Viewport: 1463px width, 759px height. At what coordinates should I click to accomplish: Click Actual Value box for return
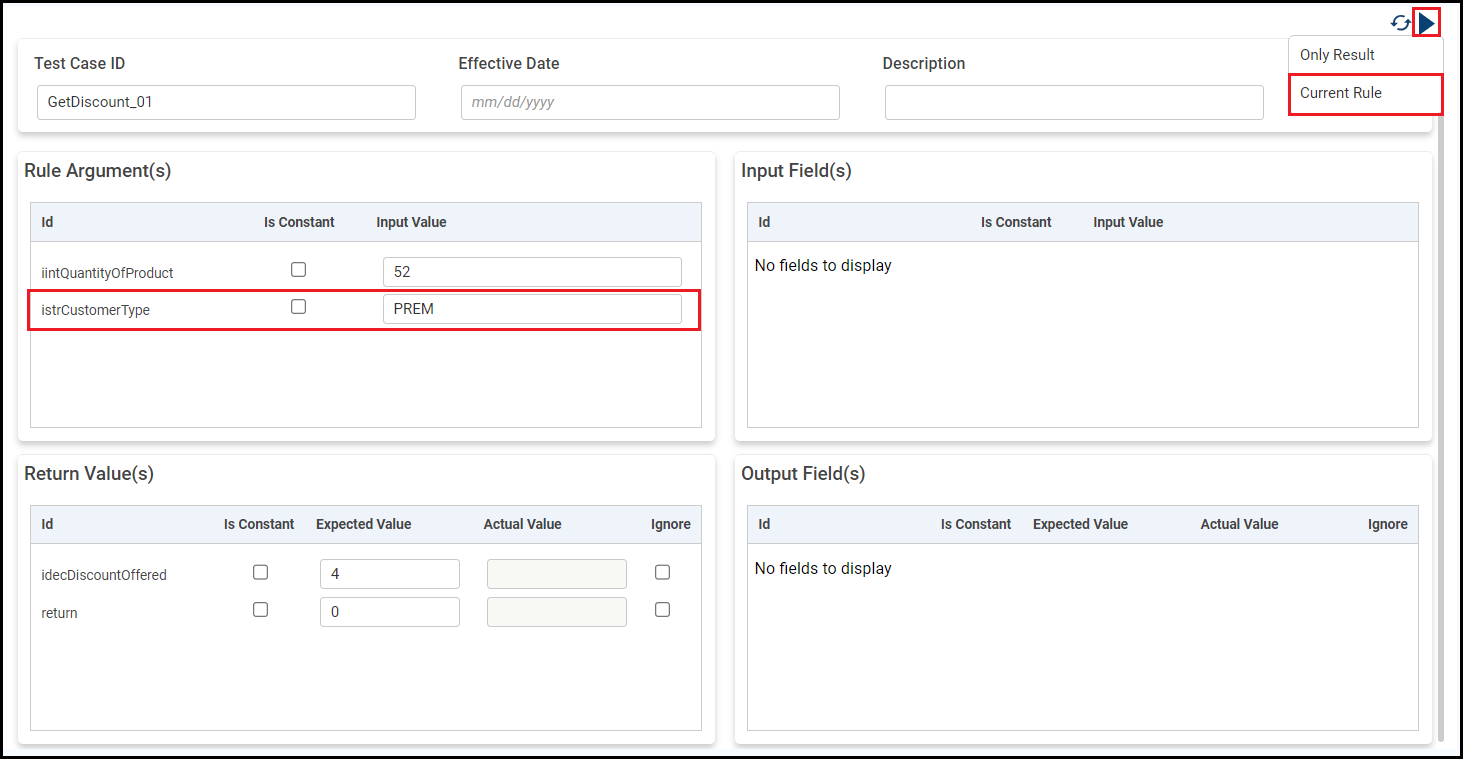click(x=557, y=612)
